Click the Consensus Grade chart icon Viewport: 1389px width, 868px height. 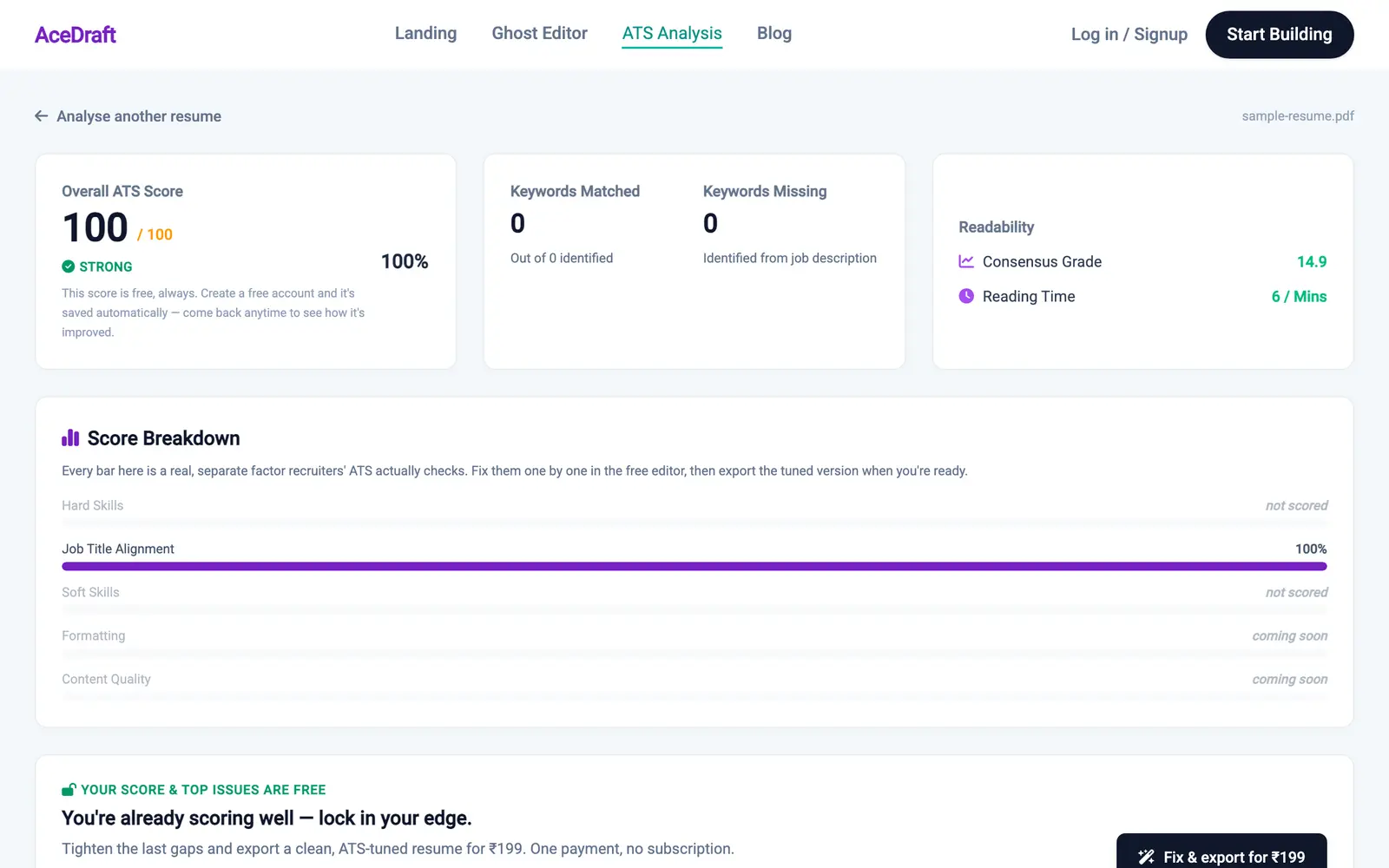966,261
